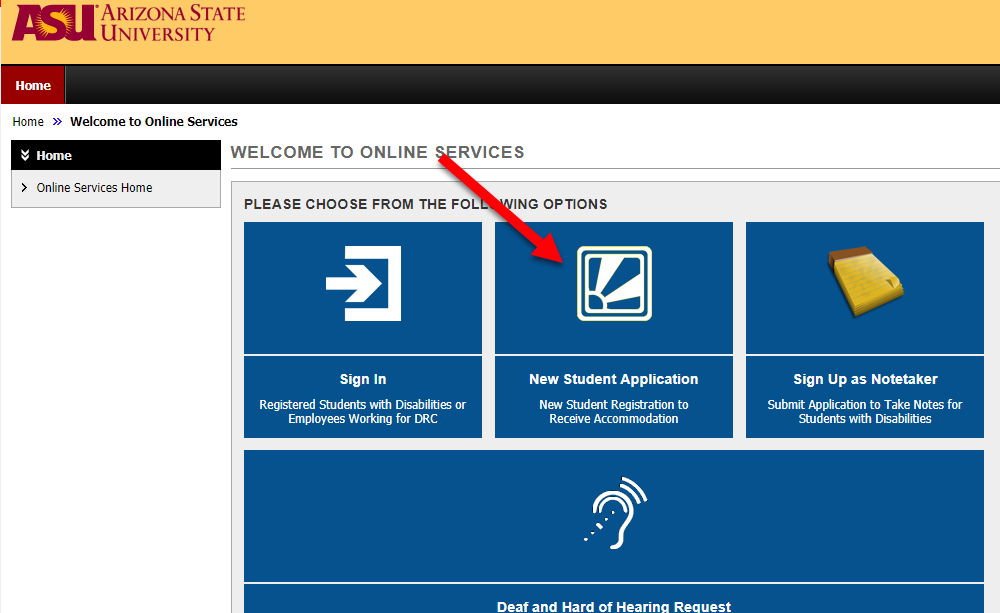Expand the arrow beside Online Services Home

coord(24,188)
